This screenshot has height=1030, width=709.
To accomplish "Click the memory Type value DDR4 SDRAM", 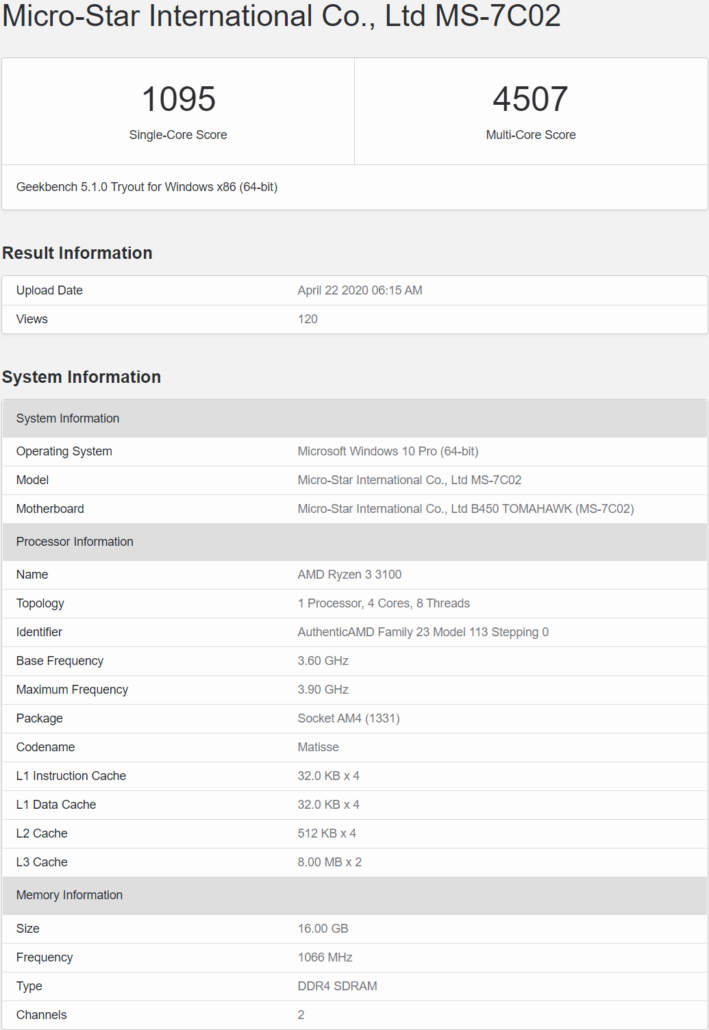I will coord(337,986).
